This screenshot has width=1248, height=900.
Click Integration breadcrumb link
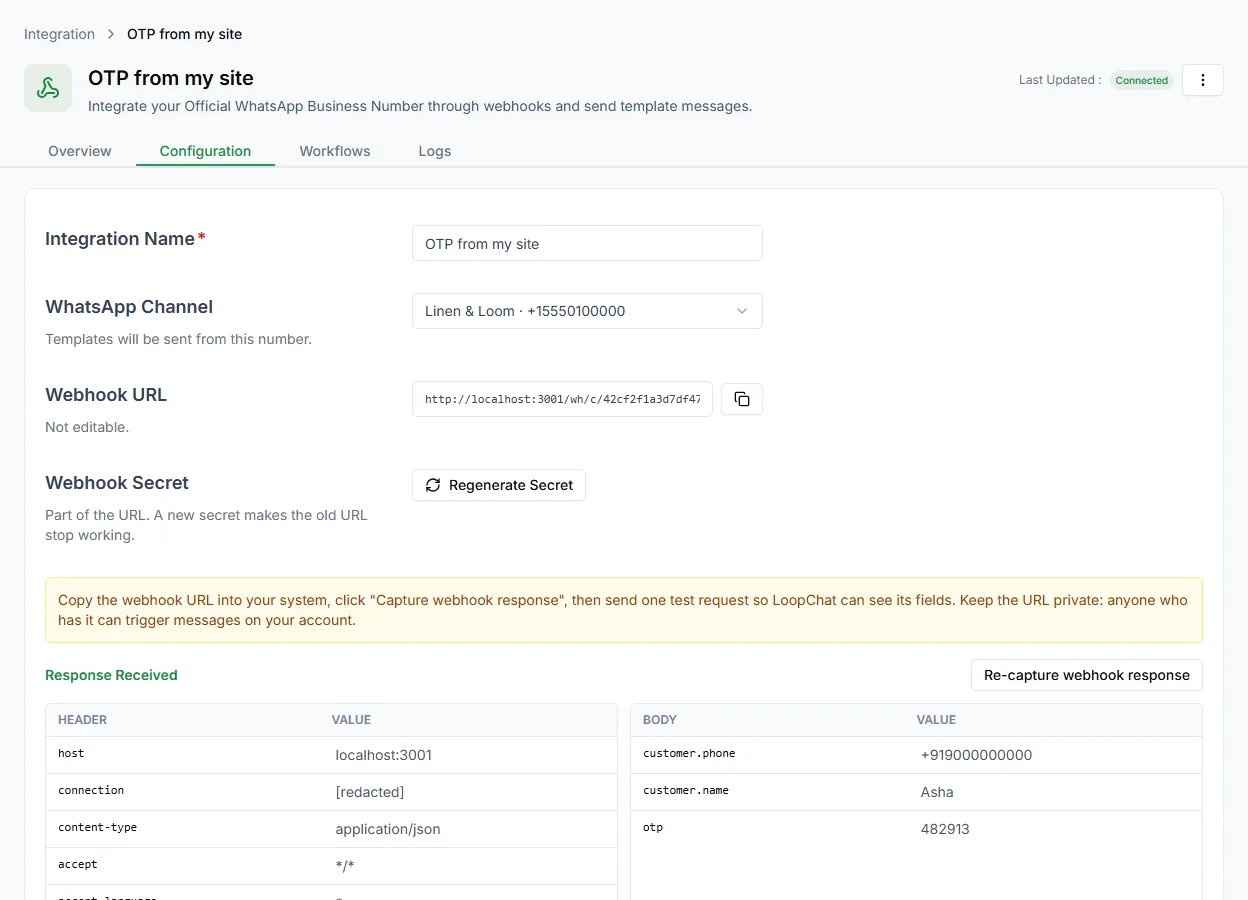pos(59,34)
